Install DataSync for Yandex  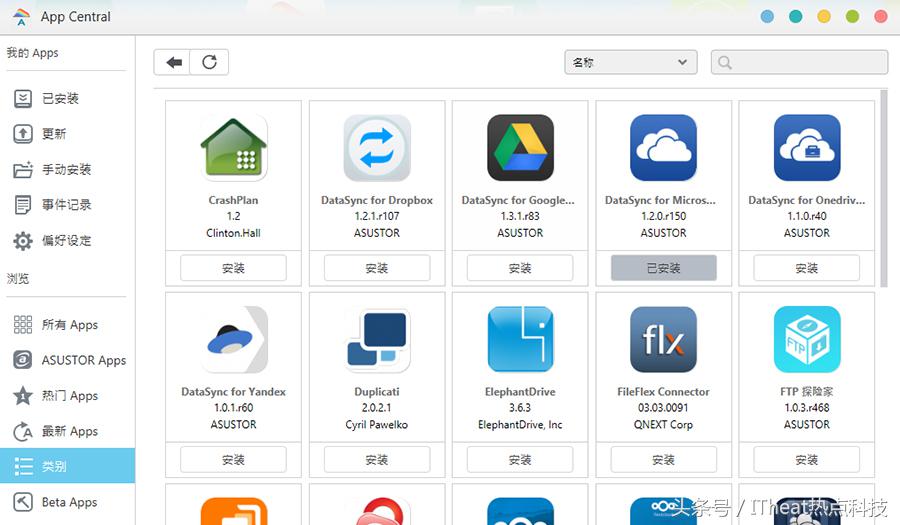click(234, 460)
